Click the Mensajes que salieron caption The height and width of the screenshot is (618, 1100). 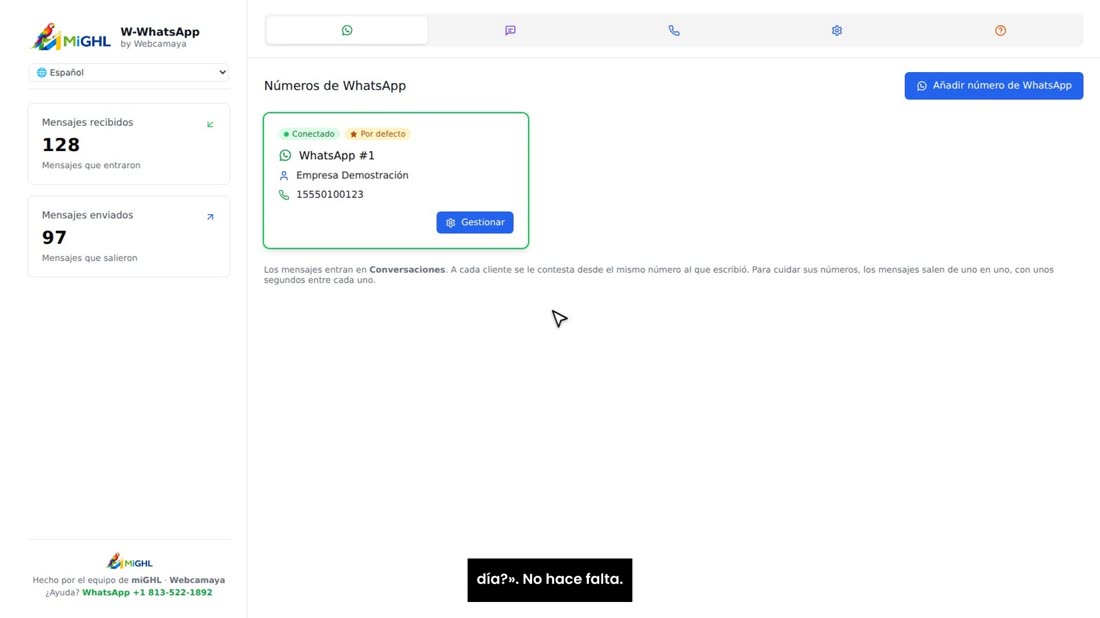pos(90,258)
